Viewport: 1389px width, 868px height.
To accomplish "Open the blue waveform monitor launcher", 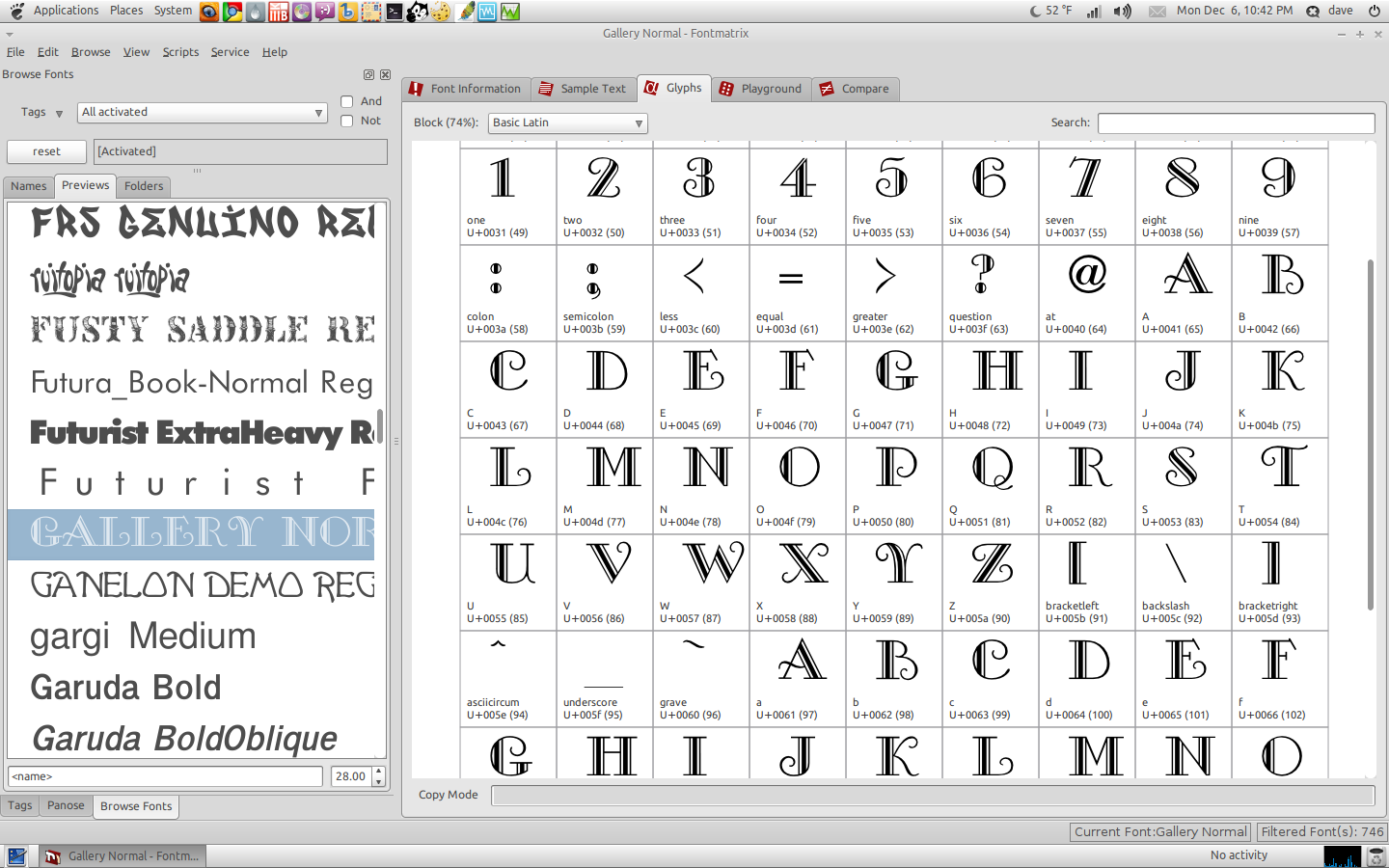I will point(487,12).
